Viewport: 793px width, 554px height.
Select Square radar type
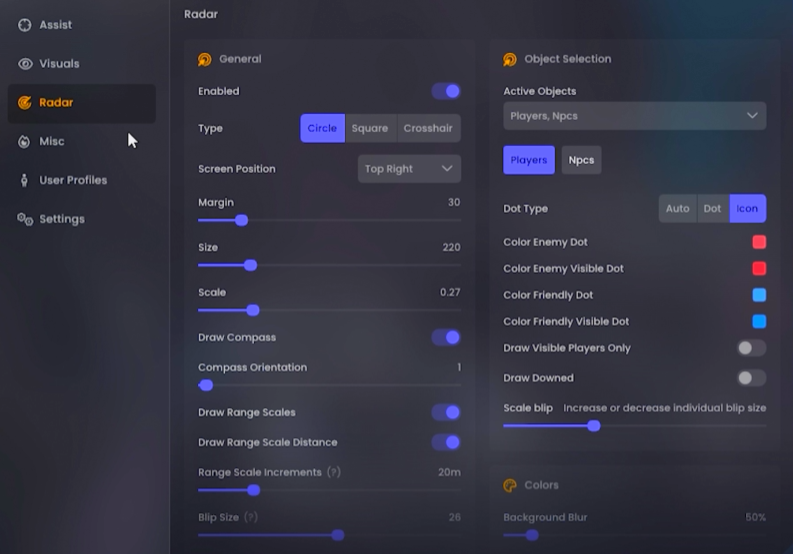tap(370, 129)
